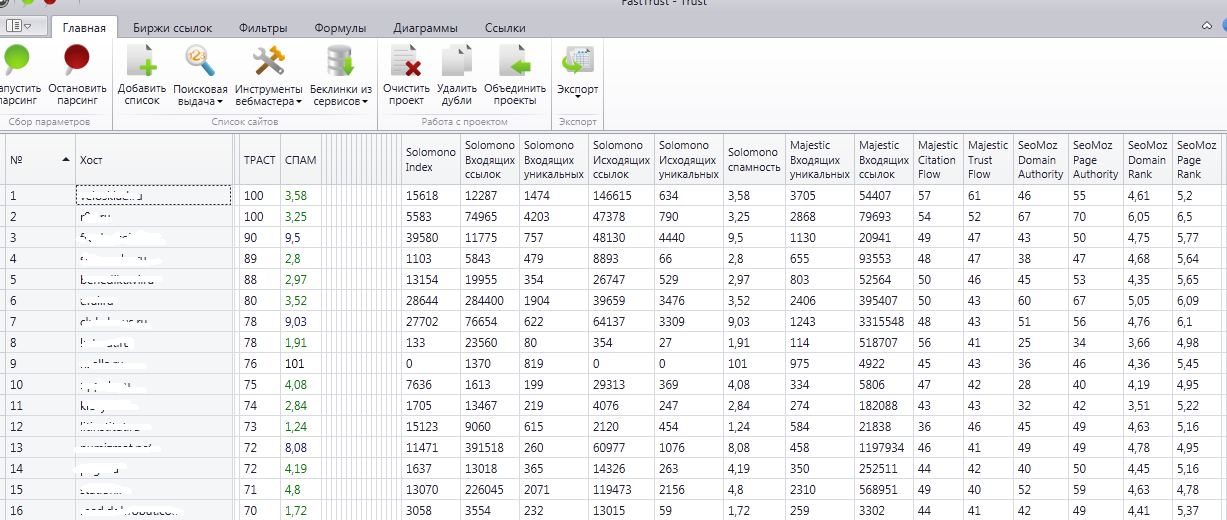Sort by the ТРАСТ column header
Viewport: 1227px width, 520px height.
click(x=259, y=160)
